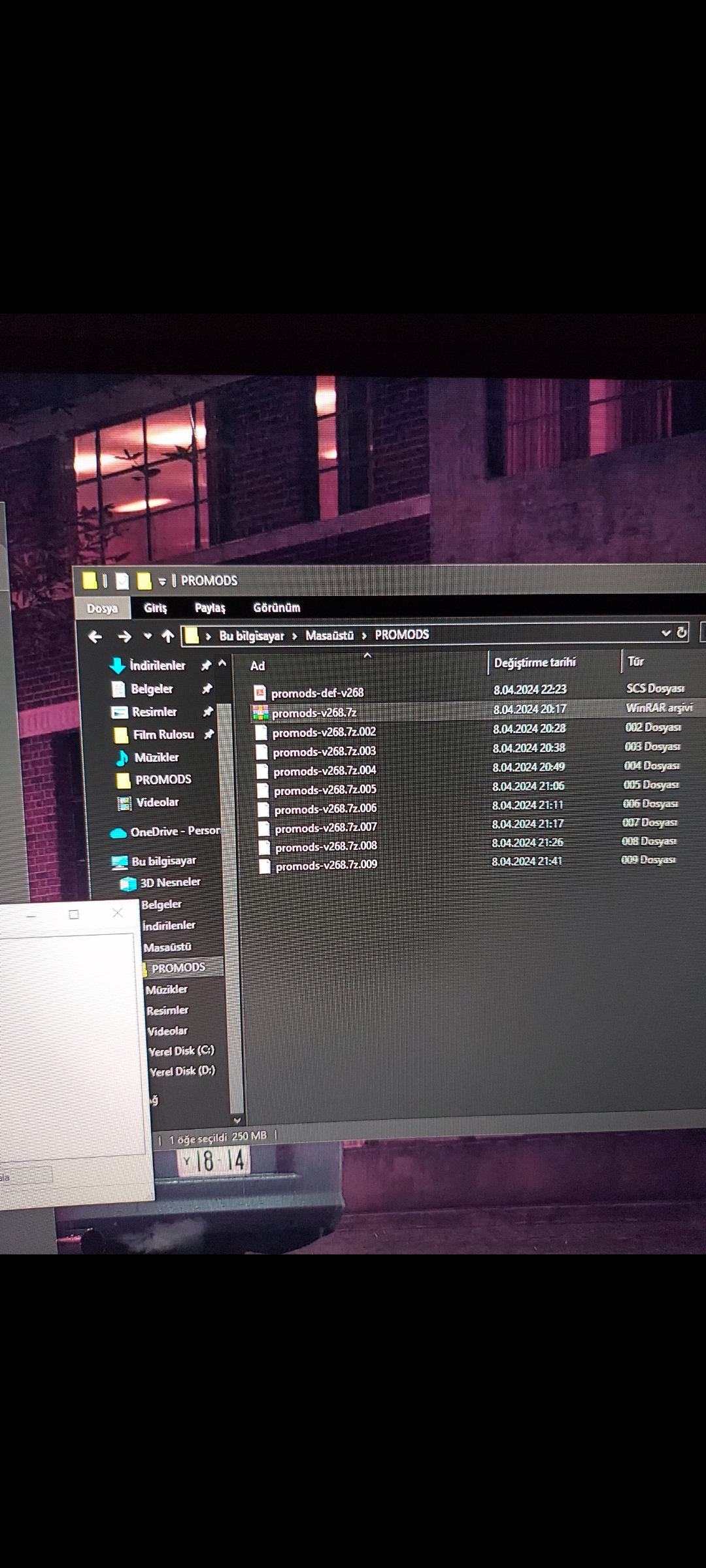The image size is (706, 1568).
Task: Maximize the white window at left
Action: click(x=74, y=914)
